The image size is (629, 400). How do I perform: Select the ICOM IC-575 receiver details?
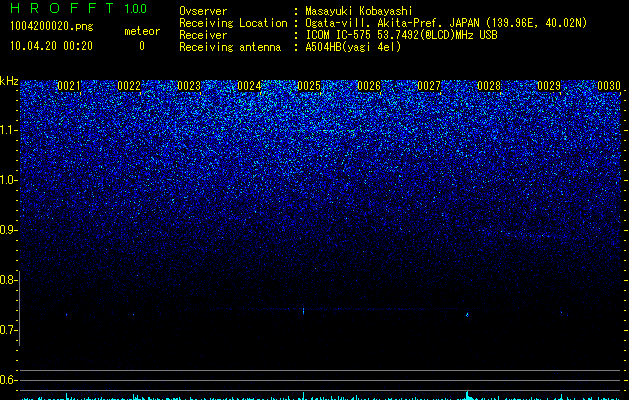pos(401,35)
